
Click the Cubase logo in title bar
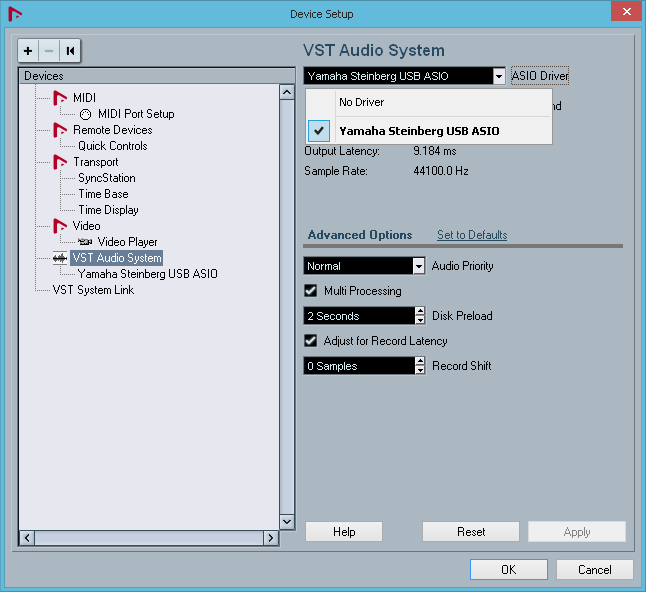pyautogui.click(x=15, y=14)
